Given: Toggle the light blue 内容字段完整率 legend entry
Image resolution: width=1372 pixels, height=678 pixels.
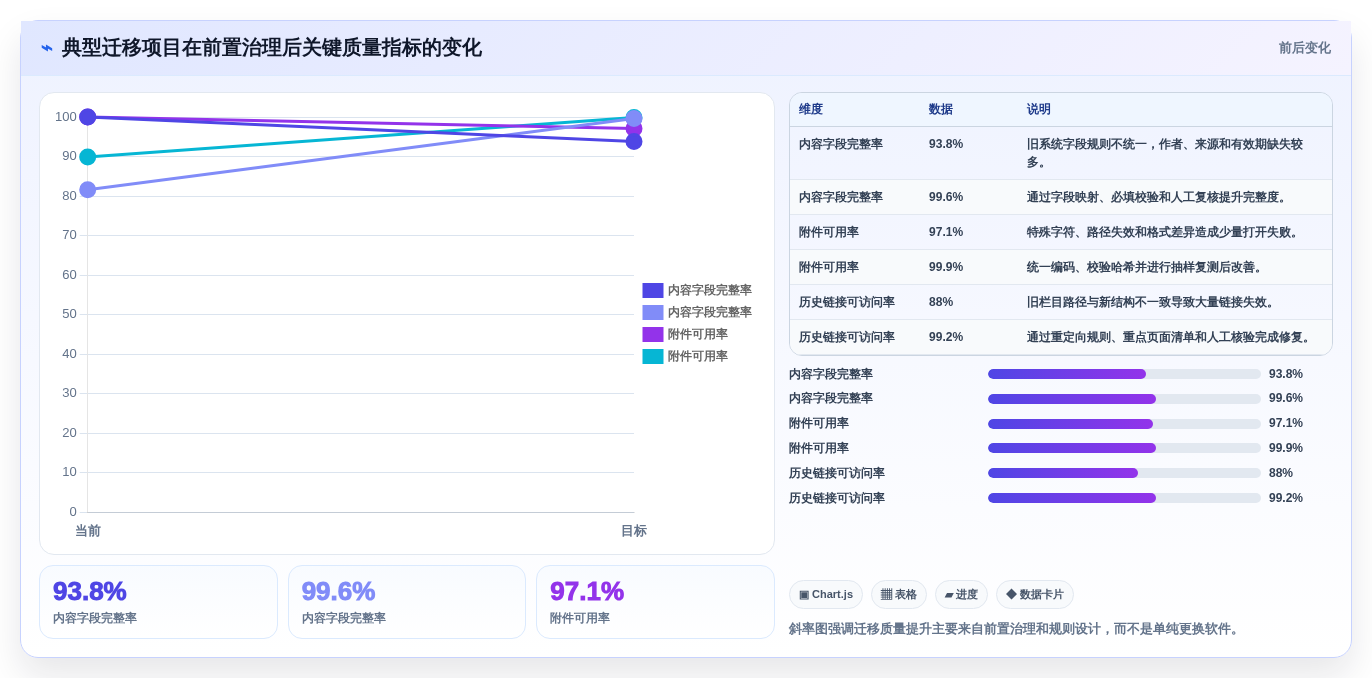Looking at the screenshot, I should (x=697, y=312).
